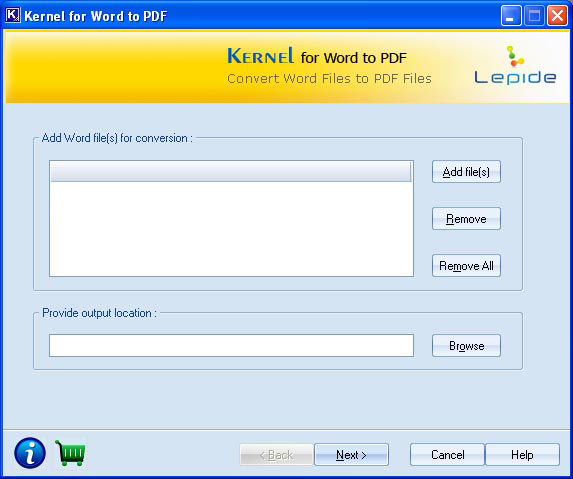Image resolution: width=573 pixels, height=479 pixels.
Task: Focus the output location text field
Action: point(231,346)
